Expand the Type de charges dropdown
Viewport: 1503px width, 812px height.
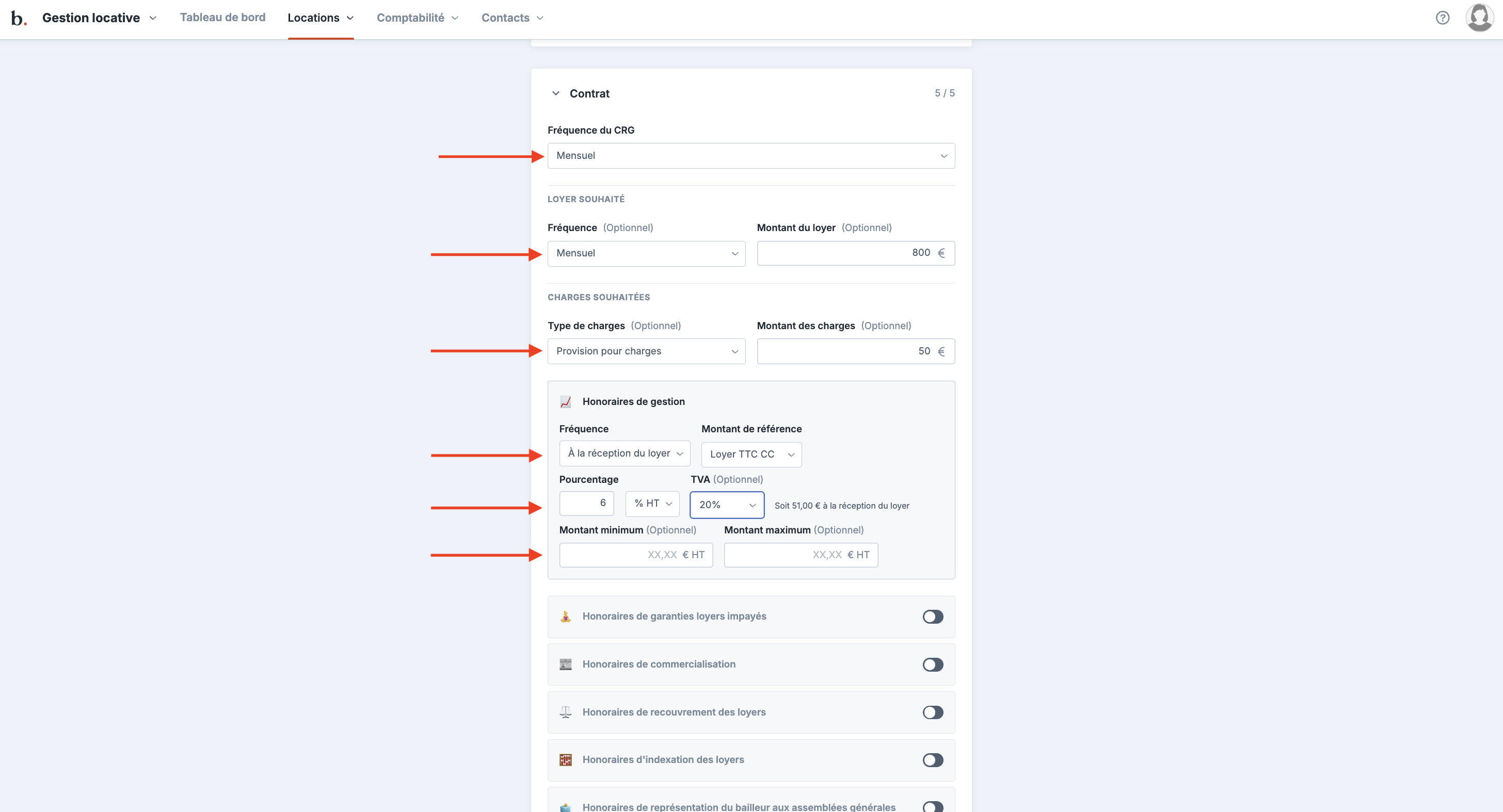click(x=646, y=351)
